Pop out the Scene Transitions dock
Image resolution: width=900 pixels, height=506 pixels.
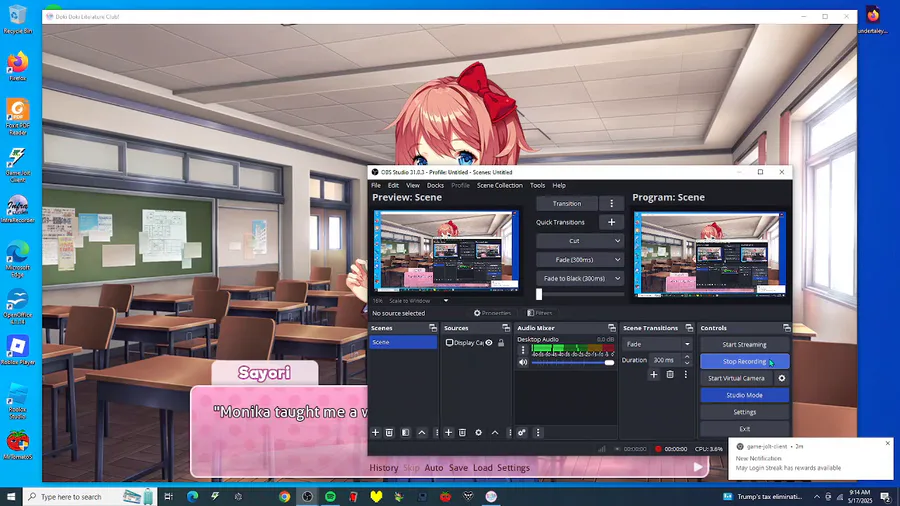pyautogui.click(x=689, y=328)
